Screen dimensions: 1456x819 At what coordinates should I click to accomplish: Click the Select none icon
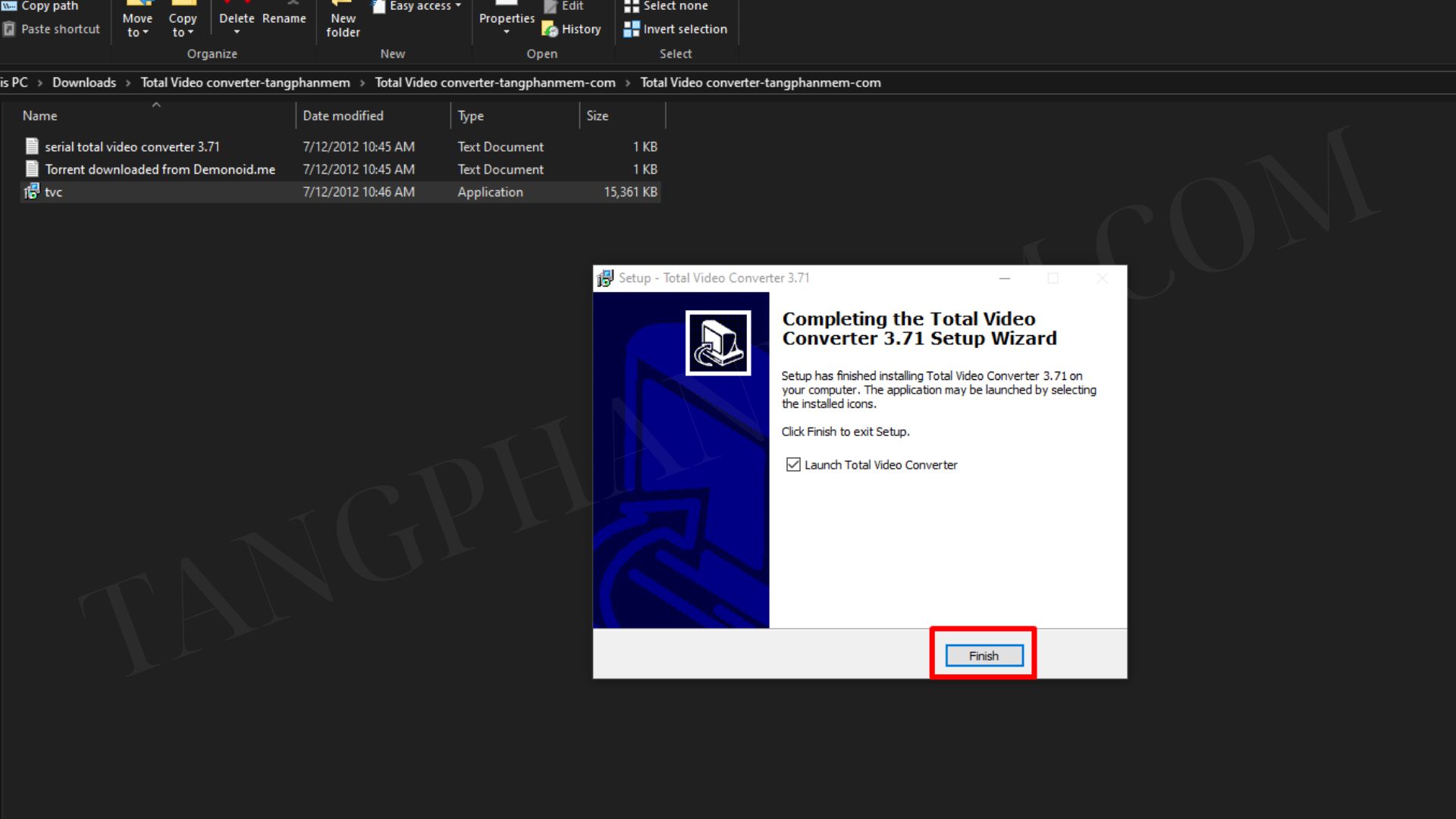pyautogui.click(x=631, y=7)
